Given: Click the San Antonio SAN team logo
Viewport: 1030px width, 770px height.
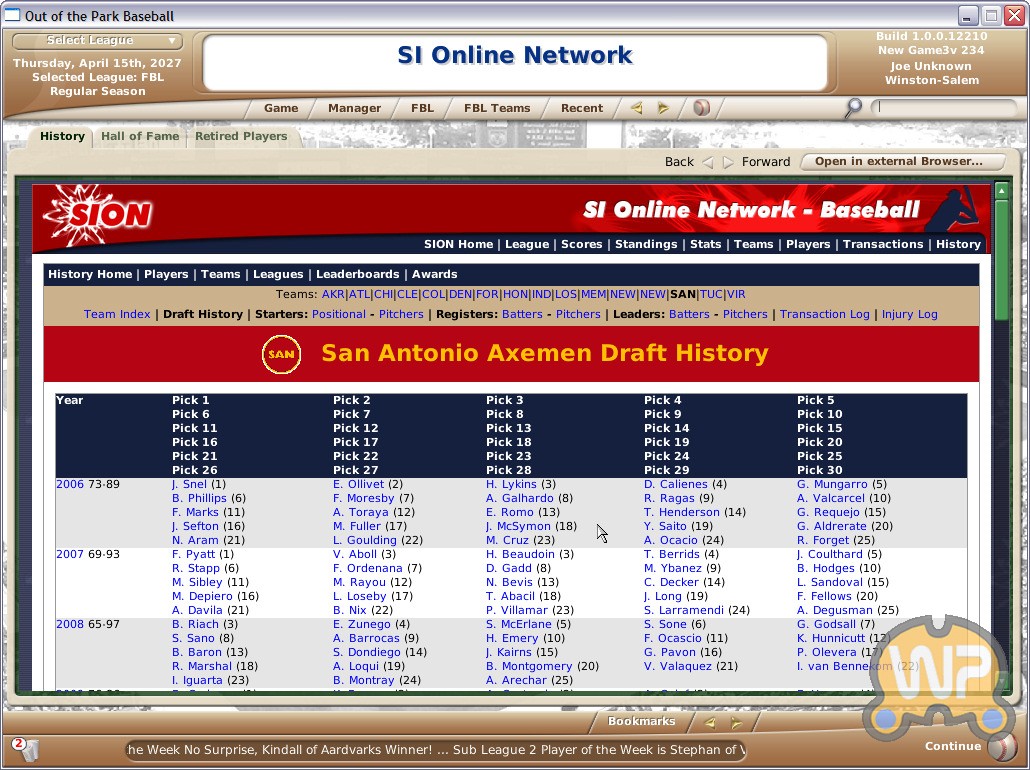Looking at the screenshot, I should click(281, 354).
